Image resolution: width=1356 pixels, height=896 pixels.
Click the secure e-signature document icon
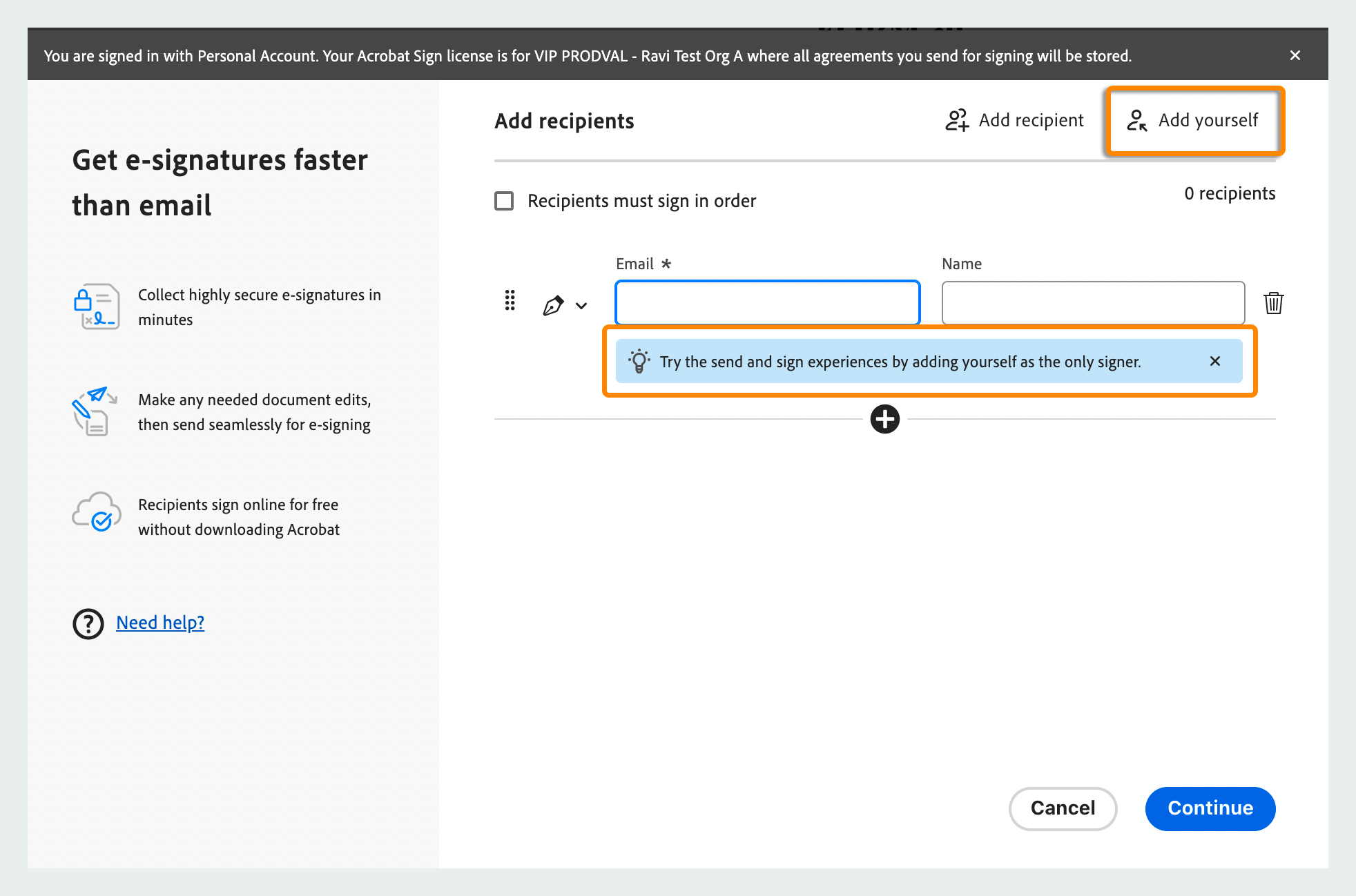coord(97,306)
